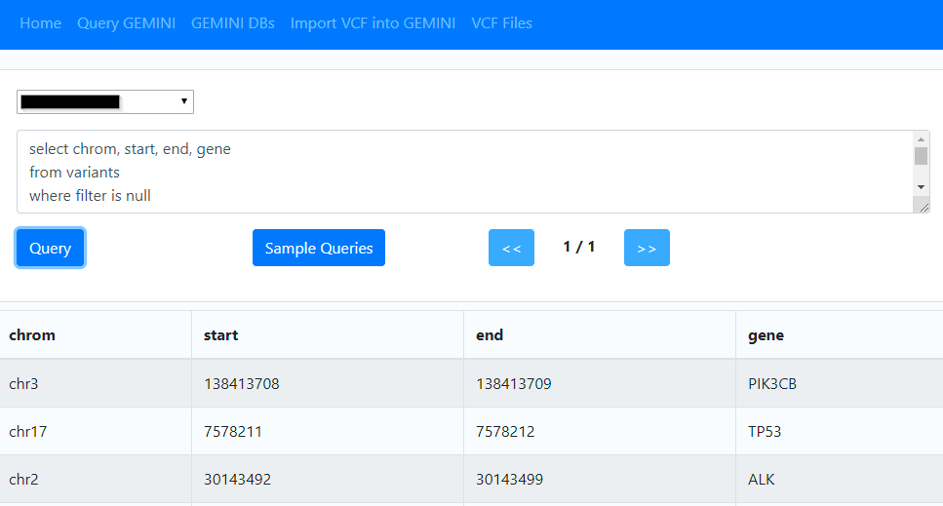The width and height of the screenshot is (943, 506).
Task: Select the ALK gene cell
Action: tap(840, 479)
